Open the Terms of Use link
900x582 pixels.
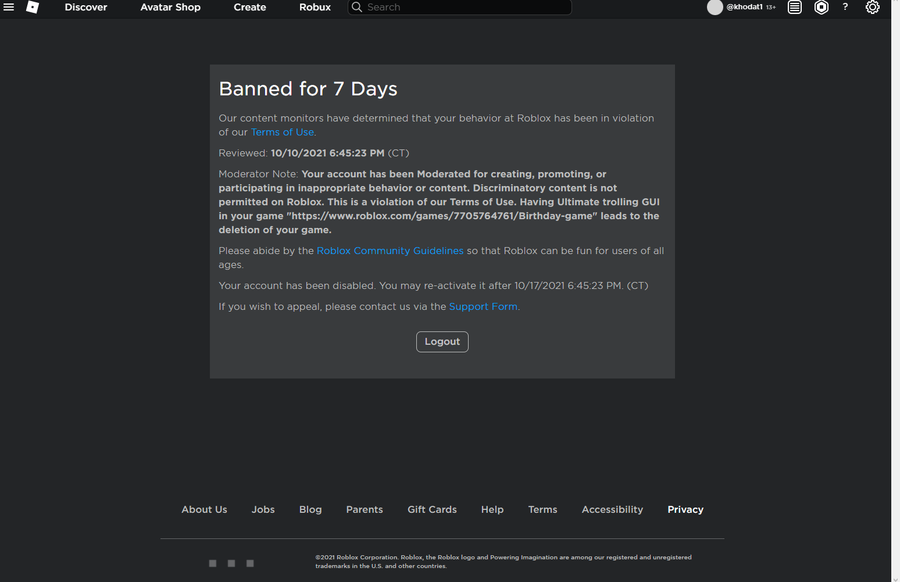pyautogui.click(x=282, y=132)
